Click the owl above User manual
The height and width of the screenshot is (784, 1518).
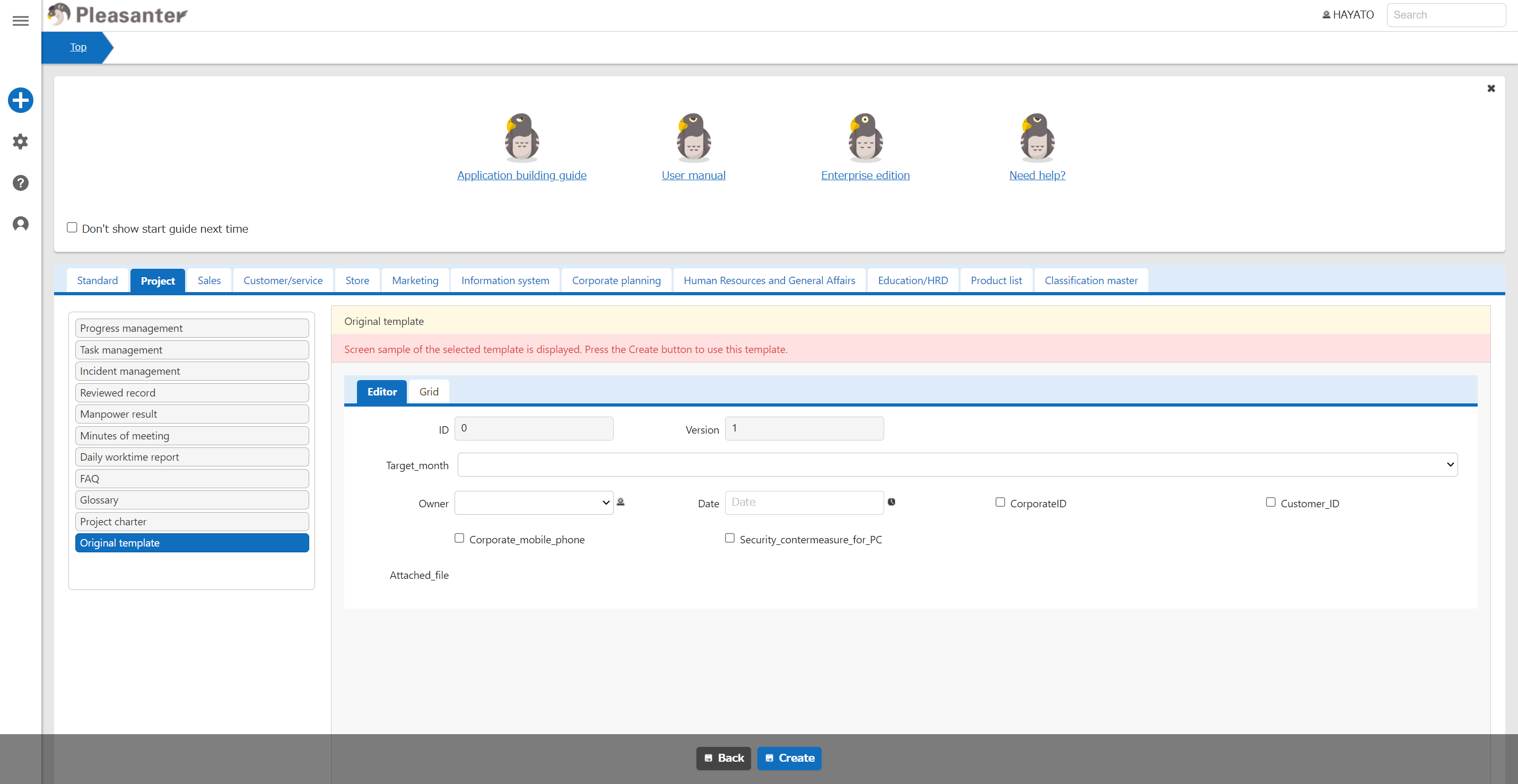coord(693,138)
